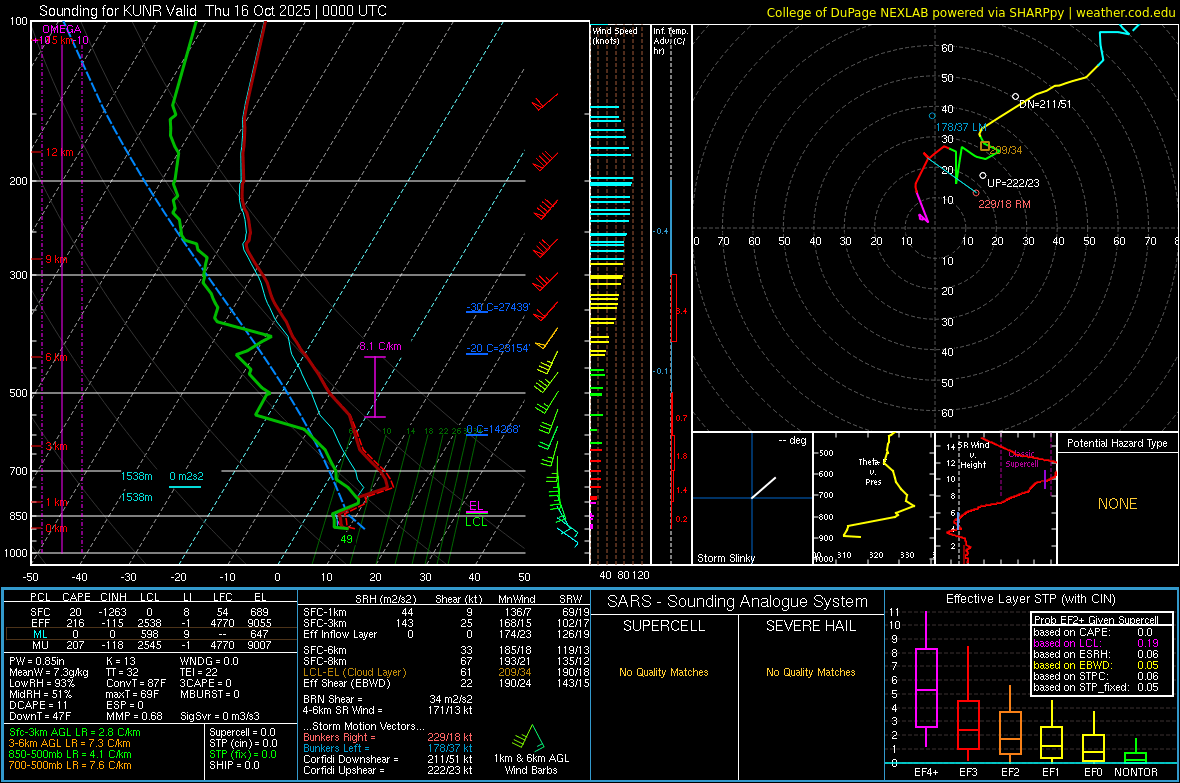This screenshot has width=1180, height=783.
Task: Click the Effective Layer STP (with CIN) title
Action: [1030, 599]
